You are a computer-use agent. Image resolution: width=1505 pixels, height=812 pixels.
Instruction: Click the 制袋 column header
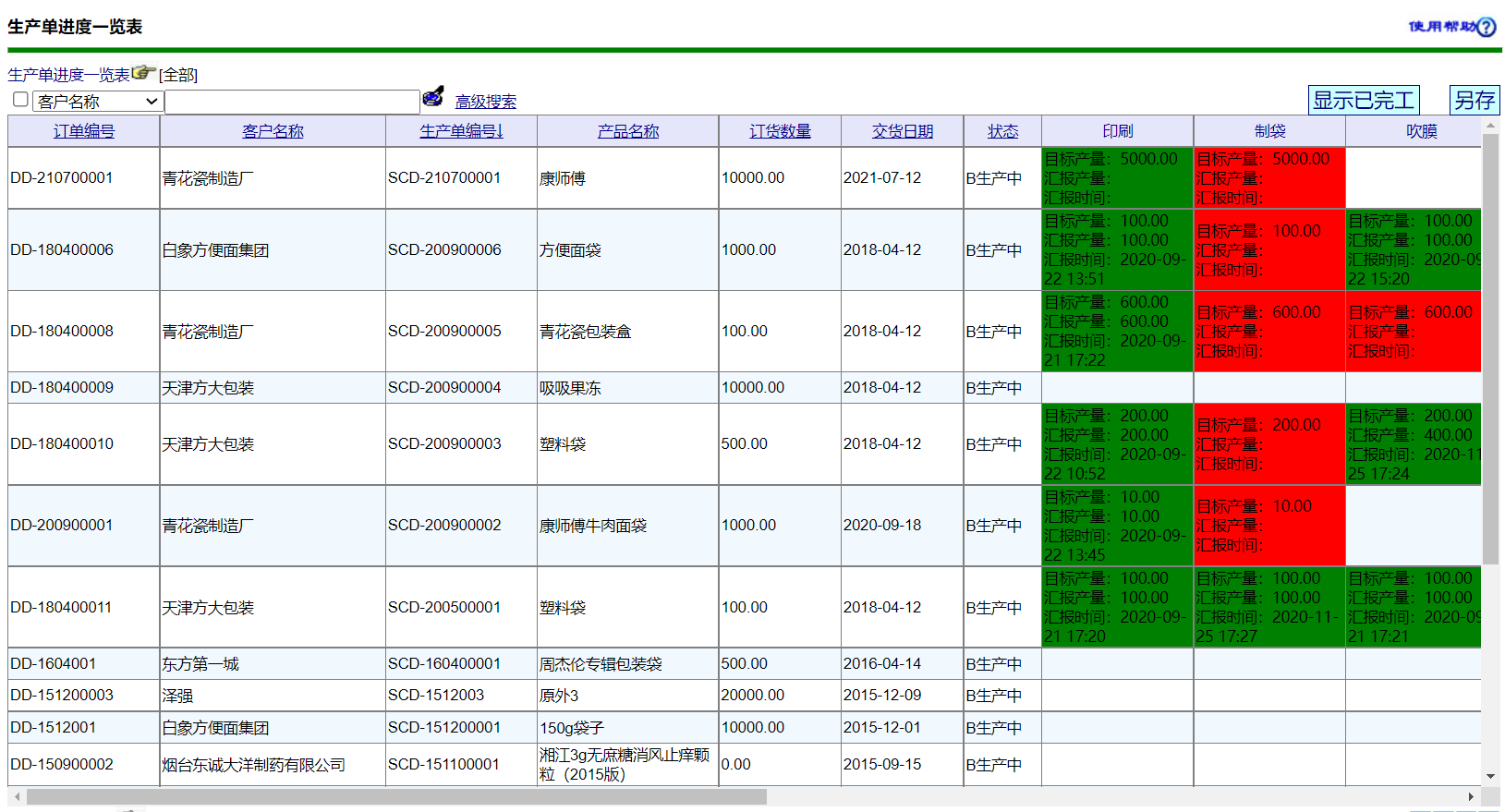[x=1269, y=131]
